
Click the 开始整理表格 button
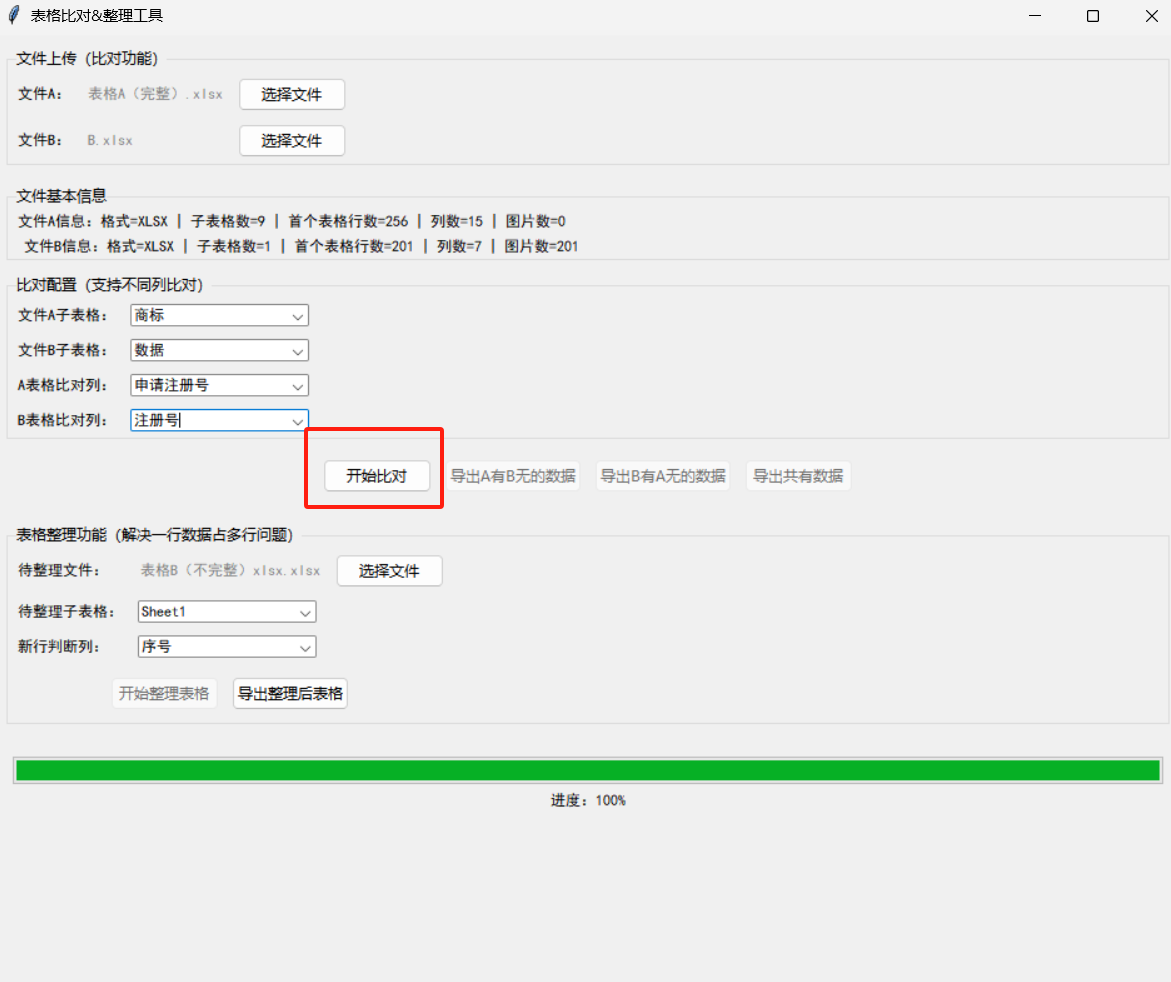164,694
